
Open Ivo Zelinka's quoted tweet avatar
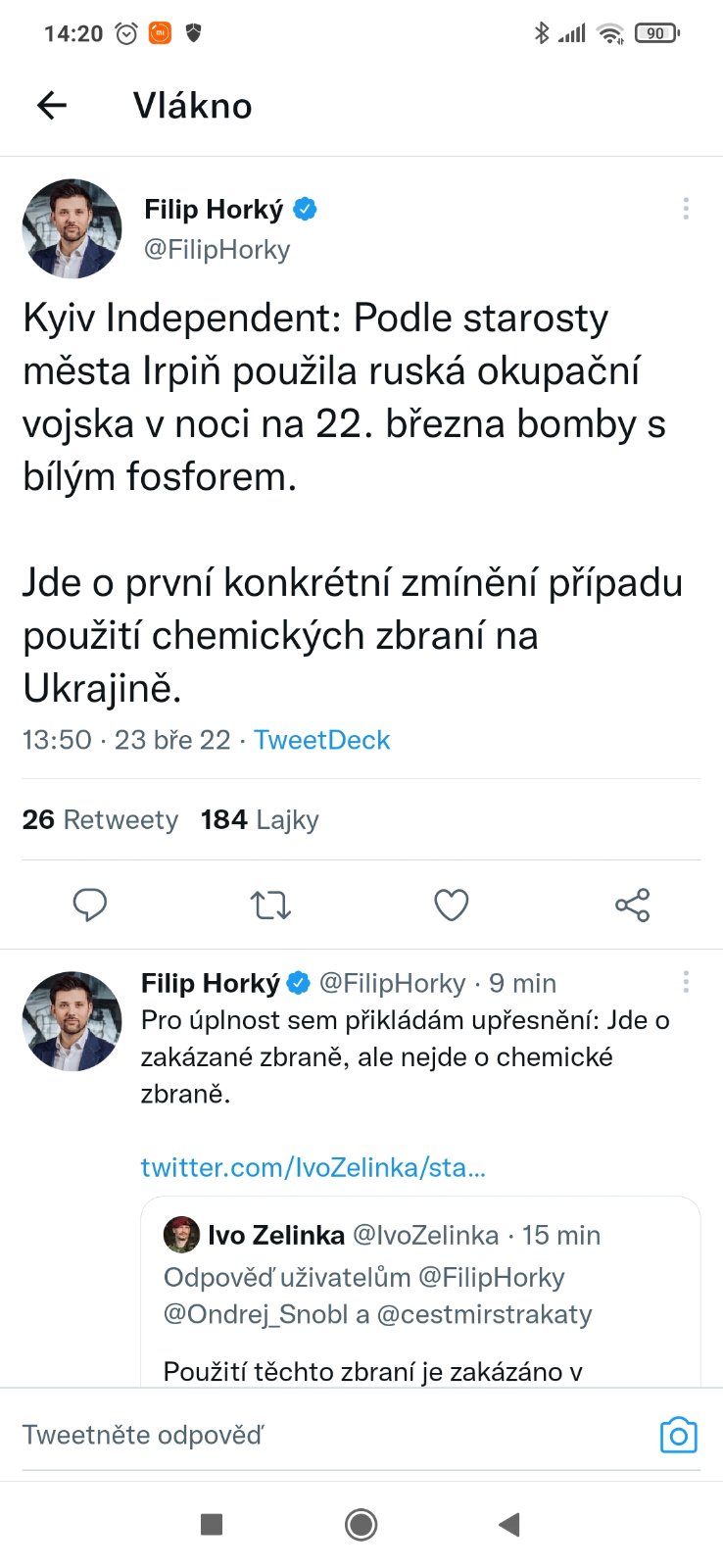[181, 1235]
